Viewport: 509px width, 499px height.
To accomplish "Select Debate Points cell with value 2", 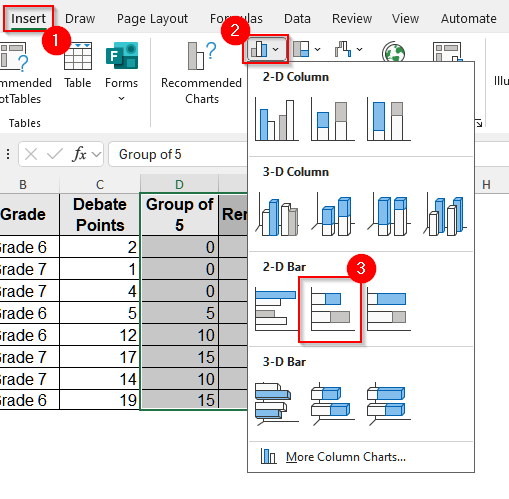I will coord(100,247).
